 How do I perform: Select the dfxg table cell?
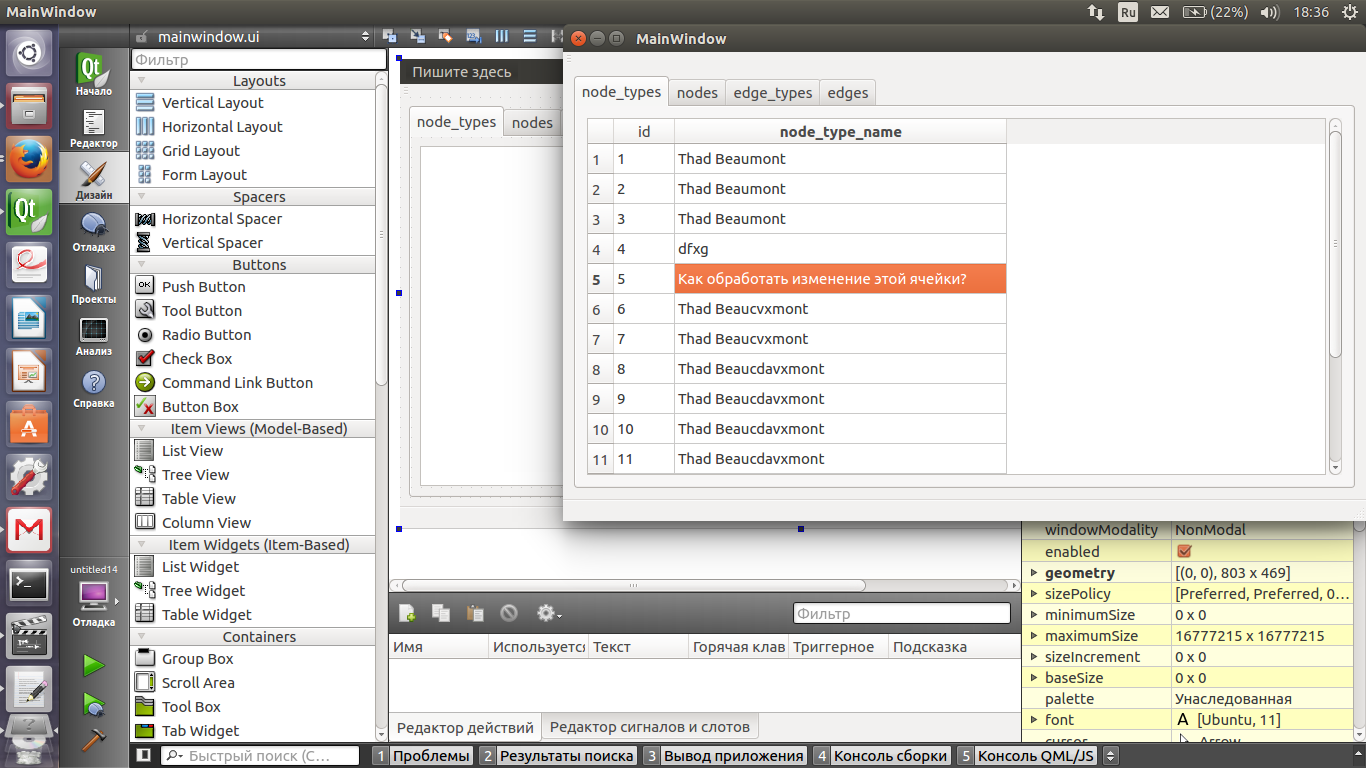point(840,249)
